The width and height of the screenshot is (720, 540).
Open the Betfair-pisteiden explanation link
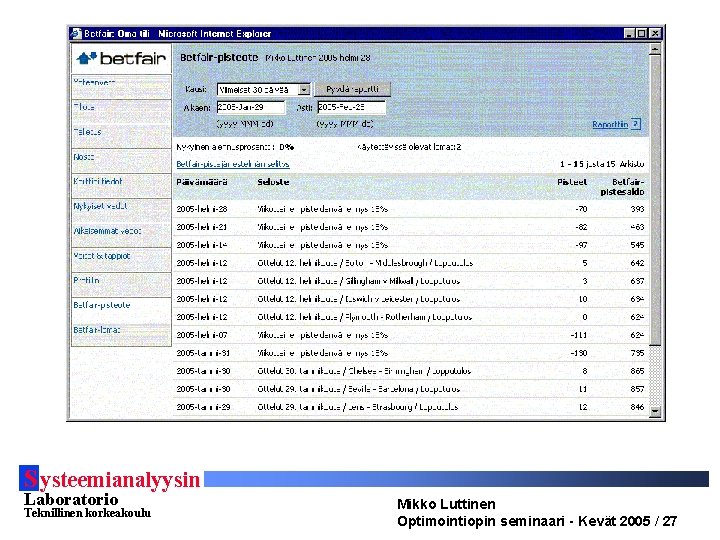pyautogui.click(x=233, y=164)
